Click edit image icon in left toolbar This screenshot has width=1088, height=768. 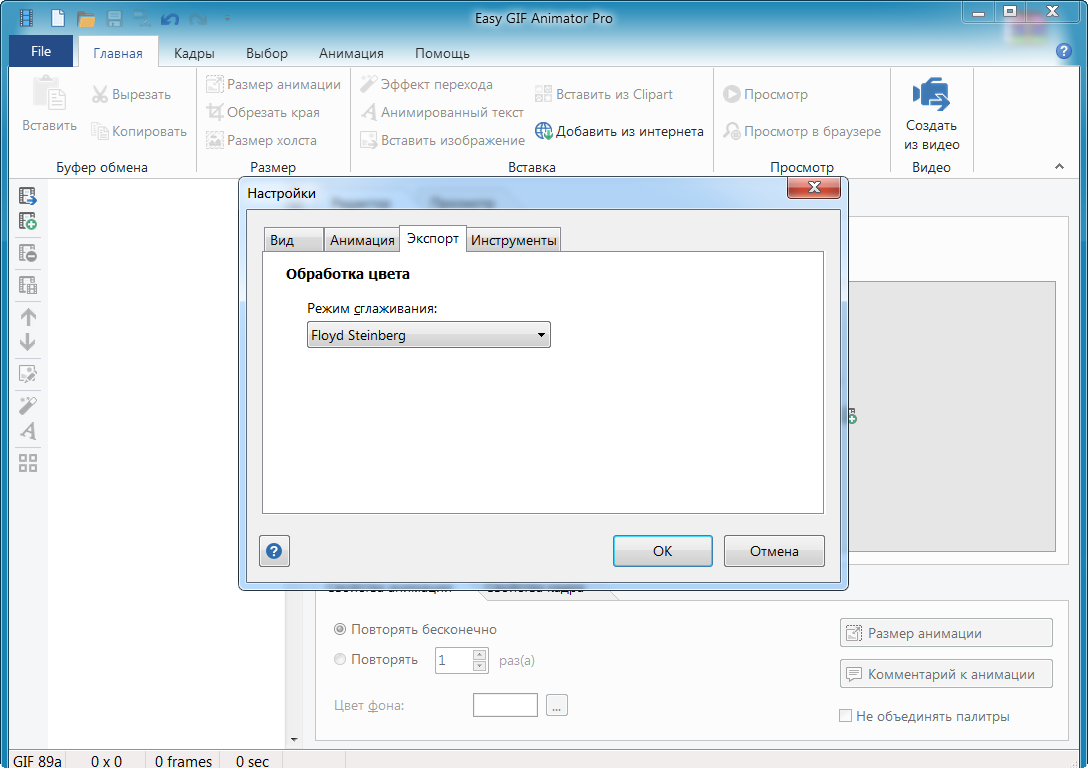28,374
